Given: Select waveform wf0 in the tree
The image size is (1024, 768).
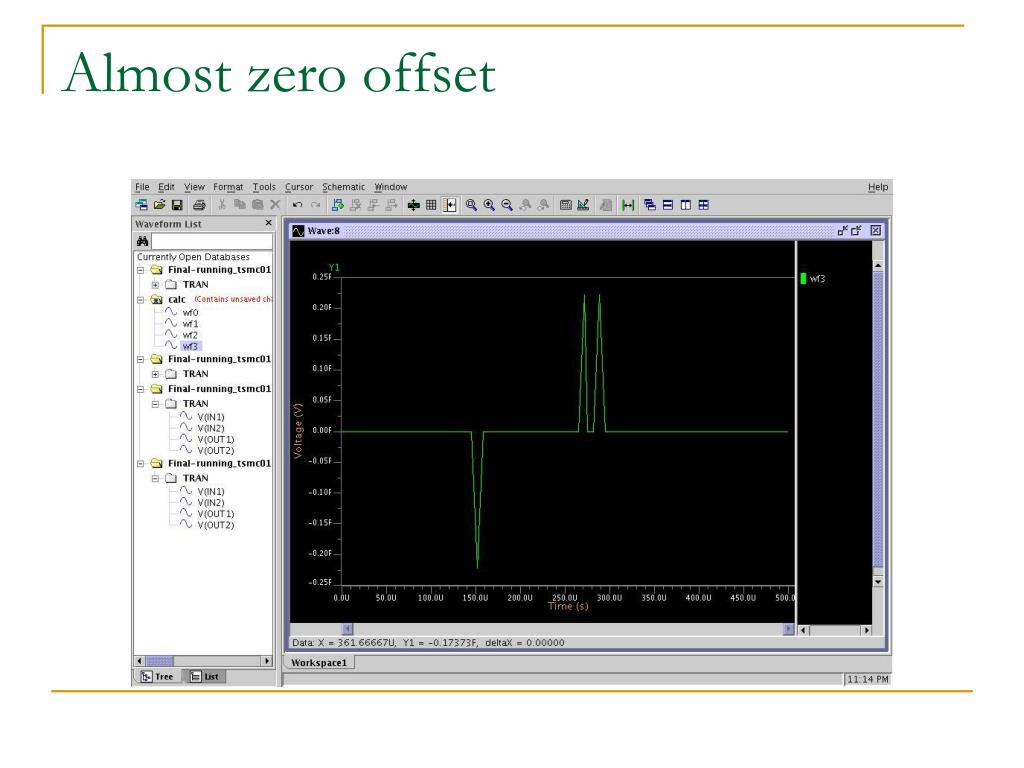Looking at the screenshot, I should coord(190,313).
